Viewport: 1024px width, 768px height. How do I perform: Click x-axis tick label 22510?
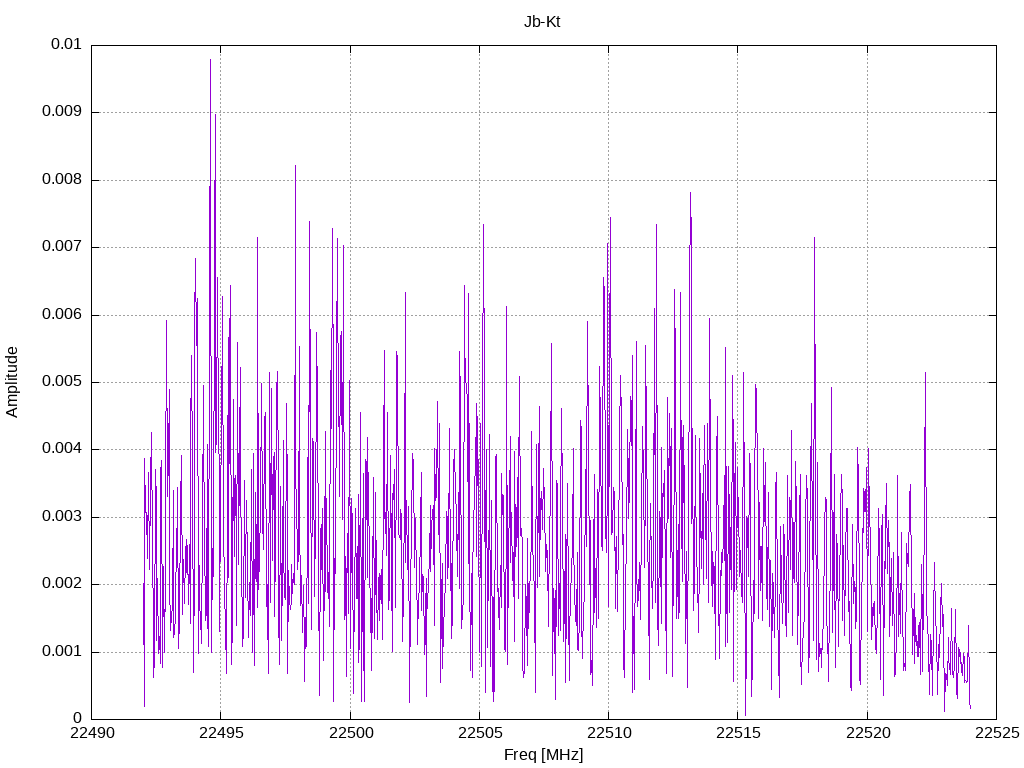click(609, 733)
